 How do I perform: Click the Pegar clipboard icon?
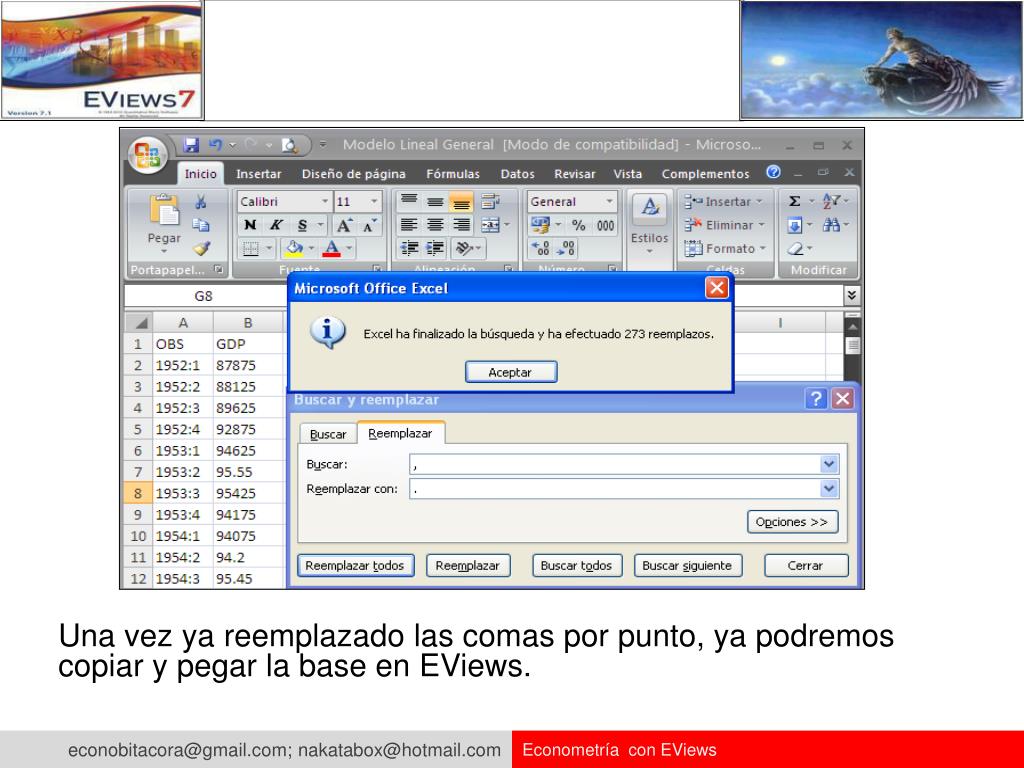[x=164, y=210]
